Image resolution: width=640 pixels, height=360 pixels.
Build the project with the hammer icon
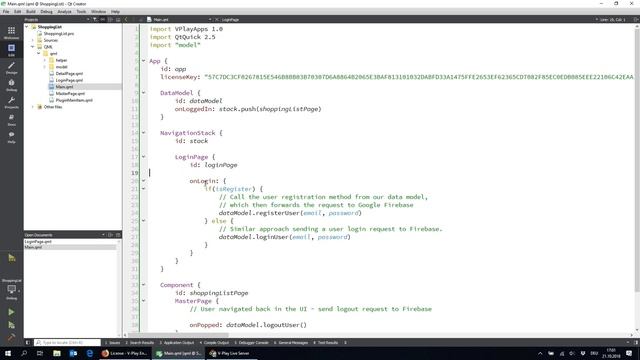coord(11,337)
